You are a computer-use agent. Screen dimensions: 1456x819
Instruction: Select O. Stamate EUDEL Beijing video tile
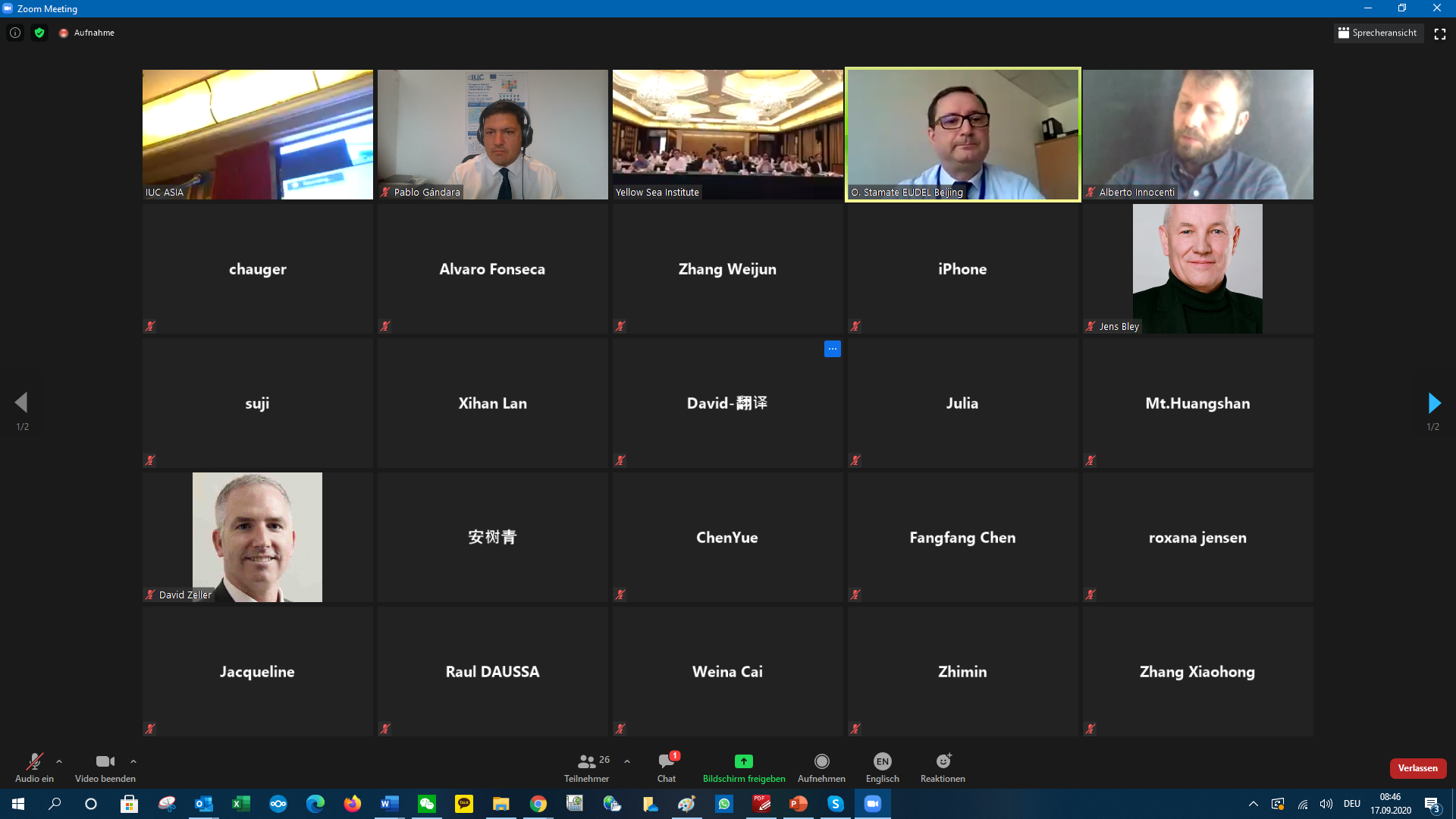[x=962, y=134]
